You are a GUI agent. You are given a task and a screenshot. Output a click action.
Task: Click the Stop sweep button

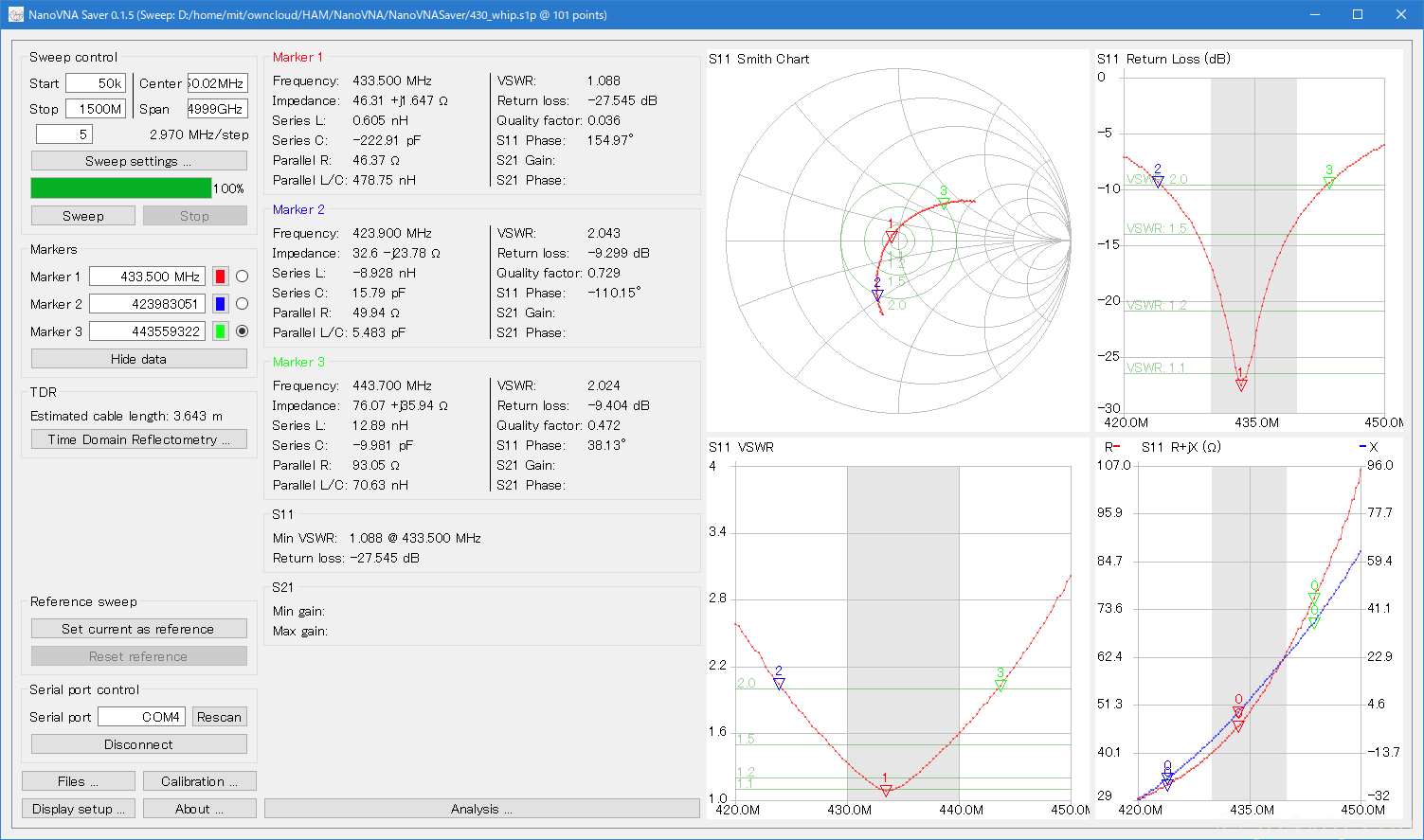[x=195, y=216]
